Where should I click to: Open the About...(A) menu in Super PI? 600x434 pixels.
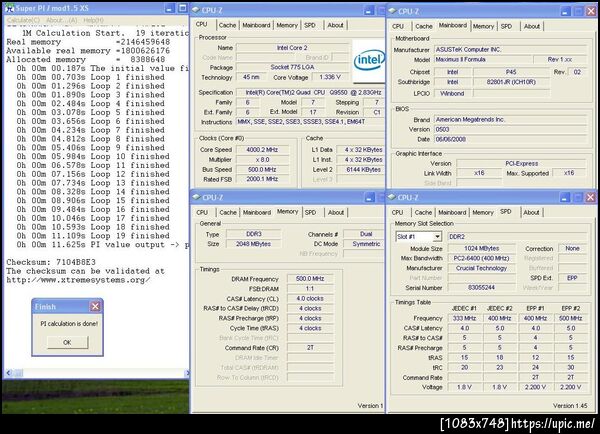[x=62, y=20]
